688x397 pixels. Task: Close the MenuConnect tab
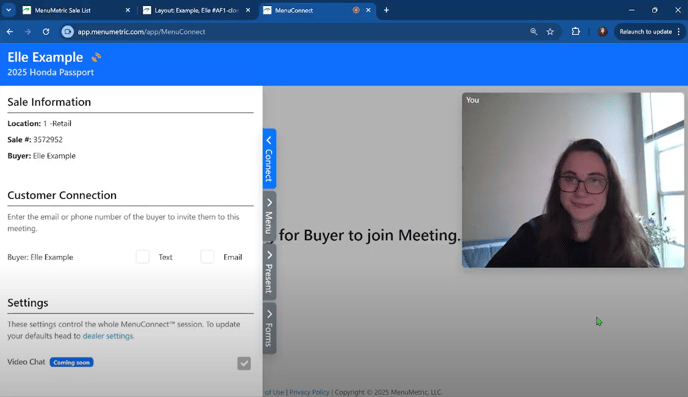coord(368,10)
